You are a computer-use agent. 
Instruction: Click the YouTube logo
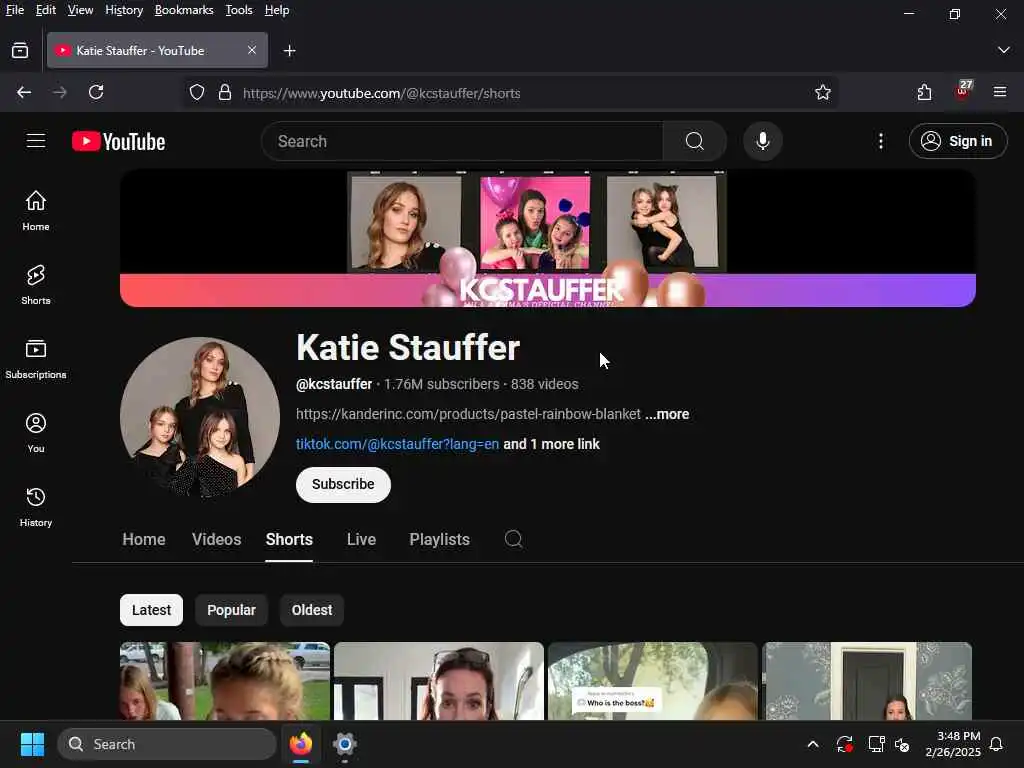(118, 142)
